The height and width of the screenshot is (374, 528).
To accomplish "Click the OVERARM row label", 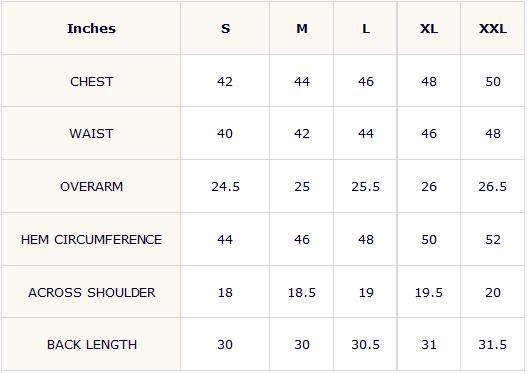I will pos(91,186).
